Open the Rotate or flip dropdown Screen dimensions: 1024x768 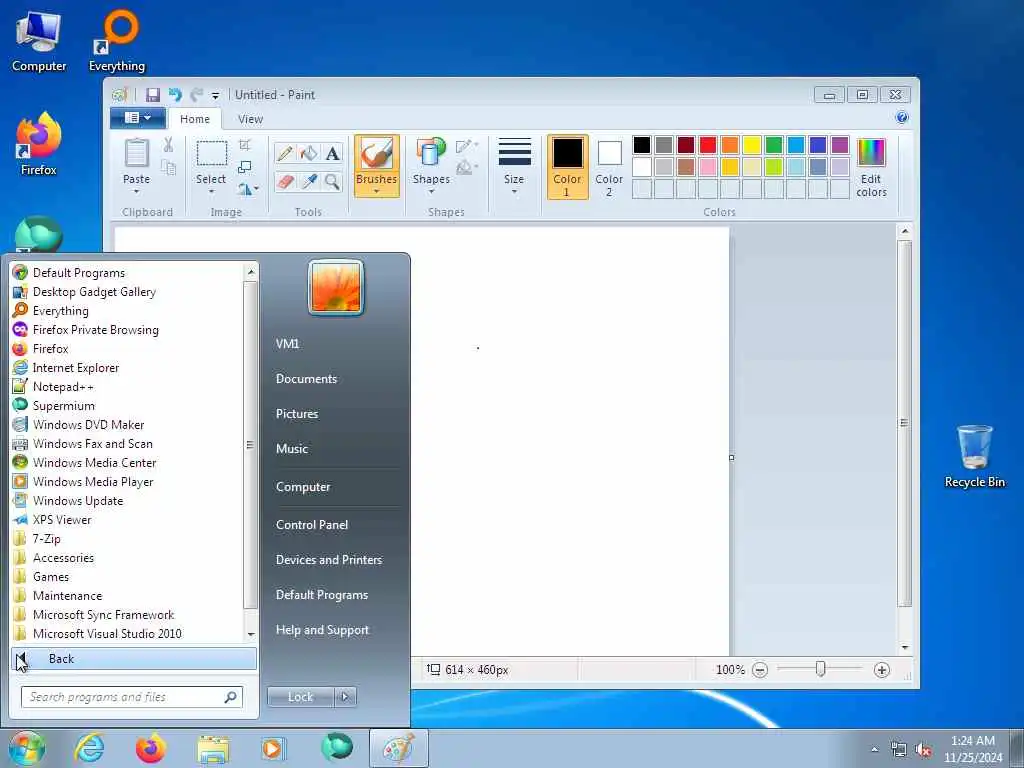tap(248, 189)
